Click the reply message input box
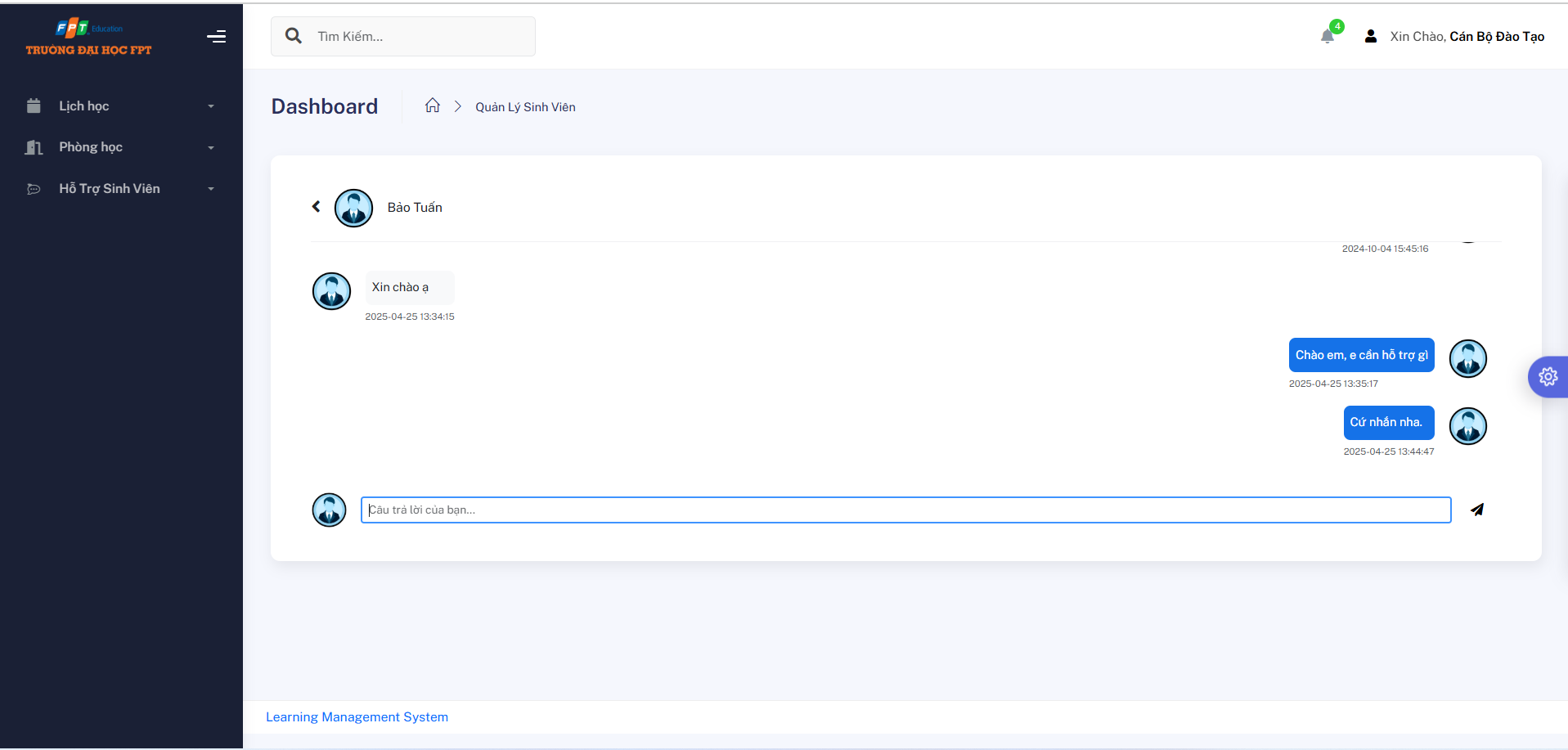This screenshot has width=1568, height=750. tap(905, 510)
